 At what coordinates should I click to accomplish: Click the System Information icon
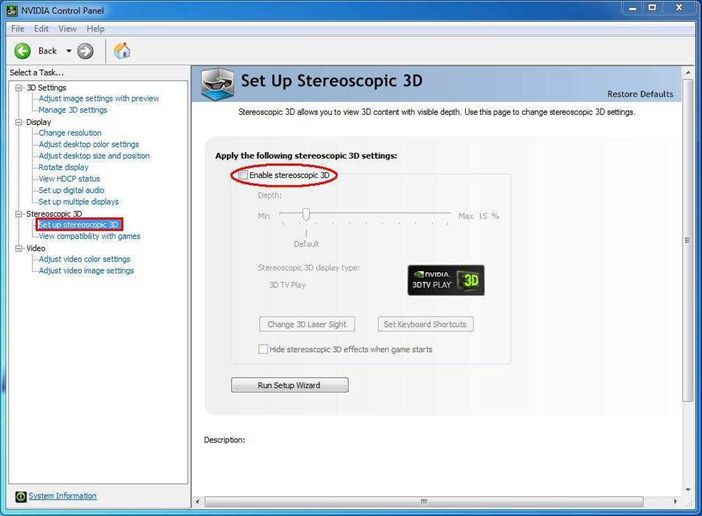pyautogui.click(x=20, y=497)
